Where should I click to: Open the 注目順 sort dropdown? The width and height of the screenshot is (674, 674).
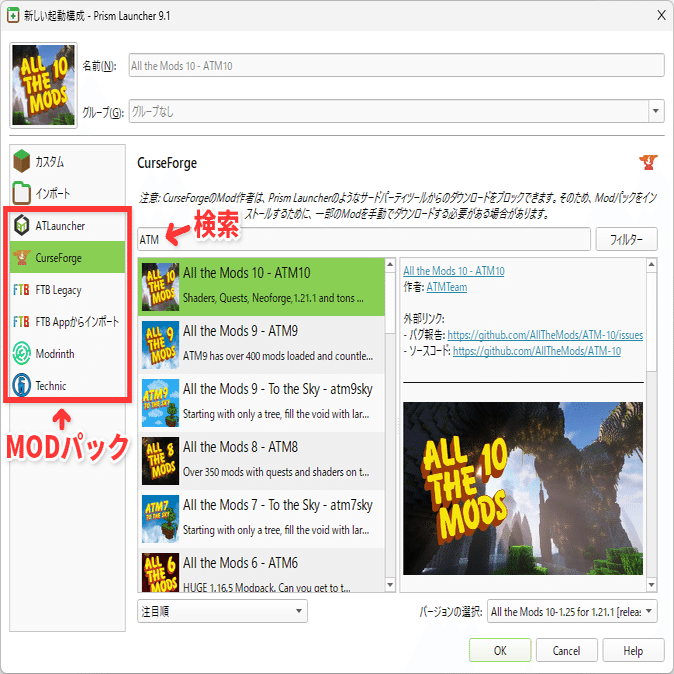click(222, 611)
